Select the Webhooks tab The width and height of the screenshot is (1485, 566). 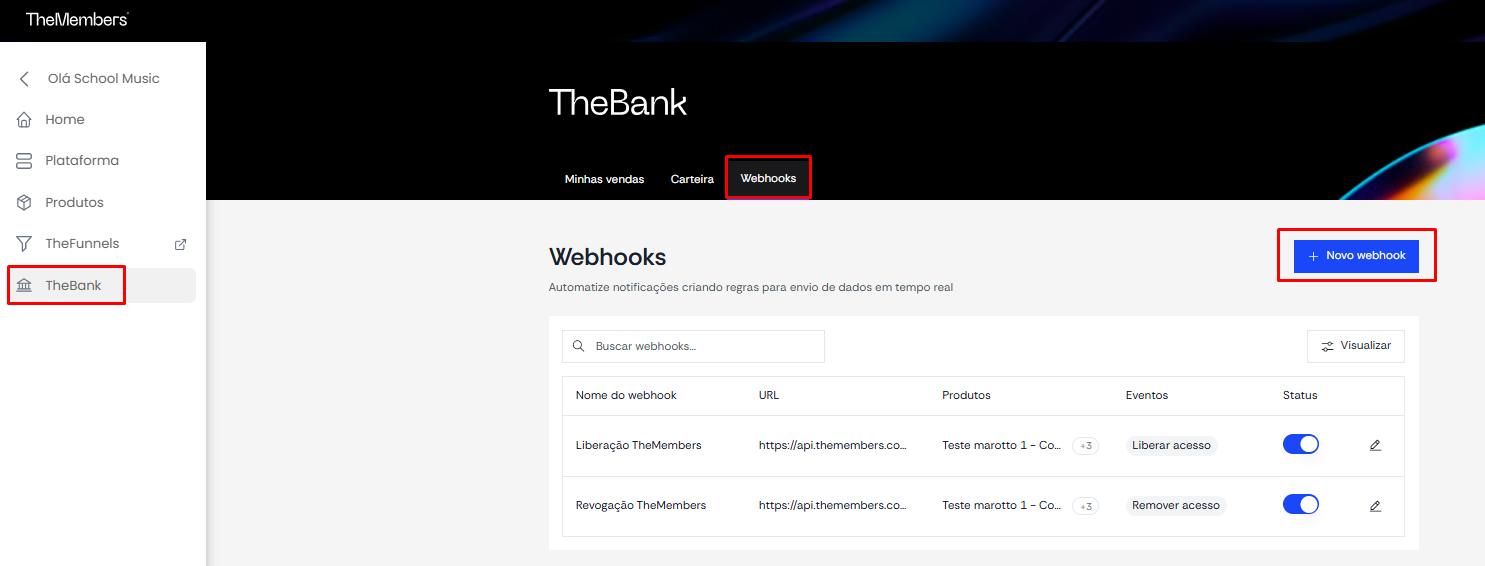[768, 178]
